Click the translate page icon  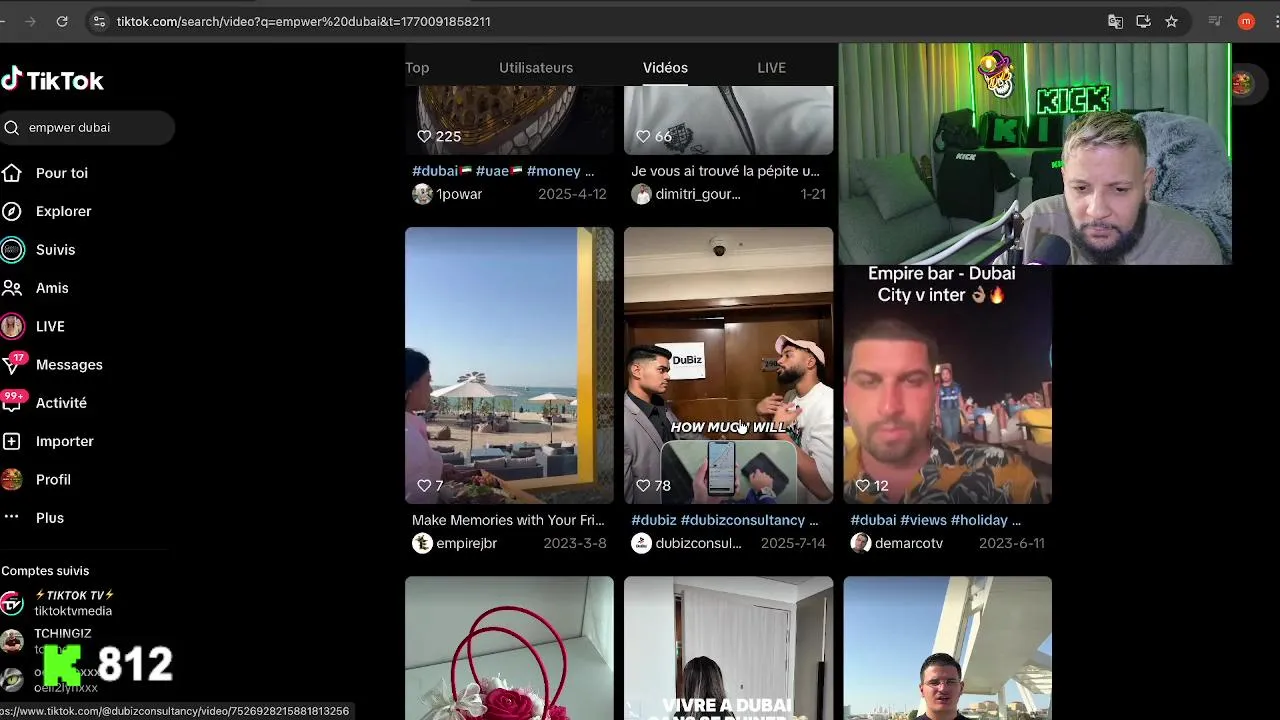coord(1115,21)
